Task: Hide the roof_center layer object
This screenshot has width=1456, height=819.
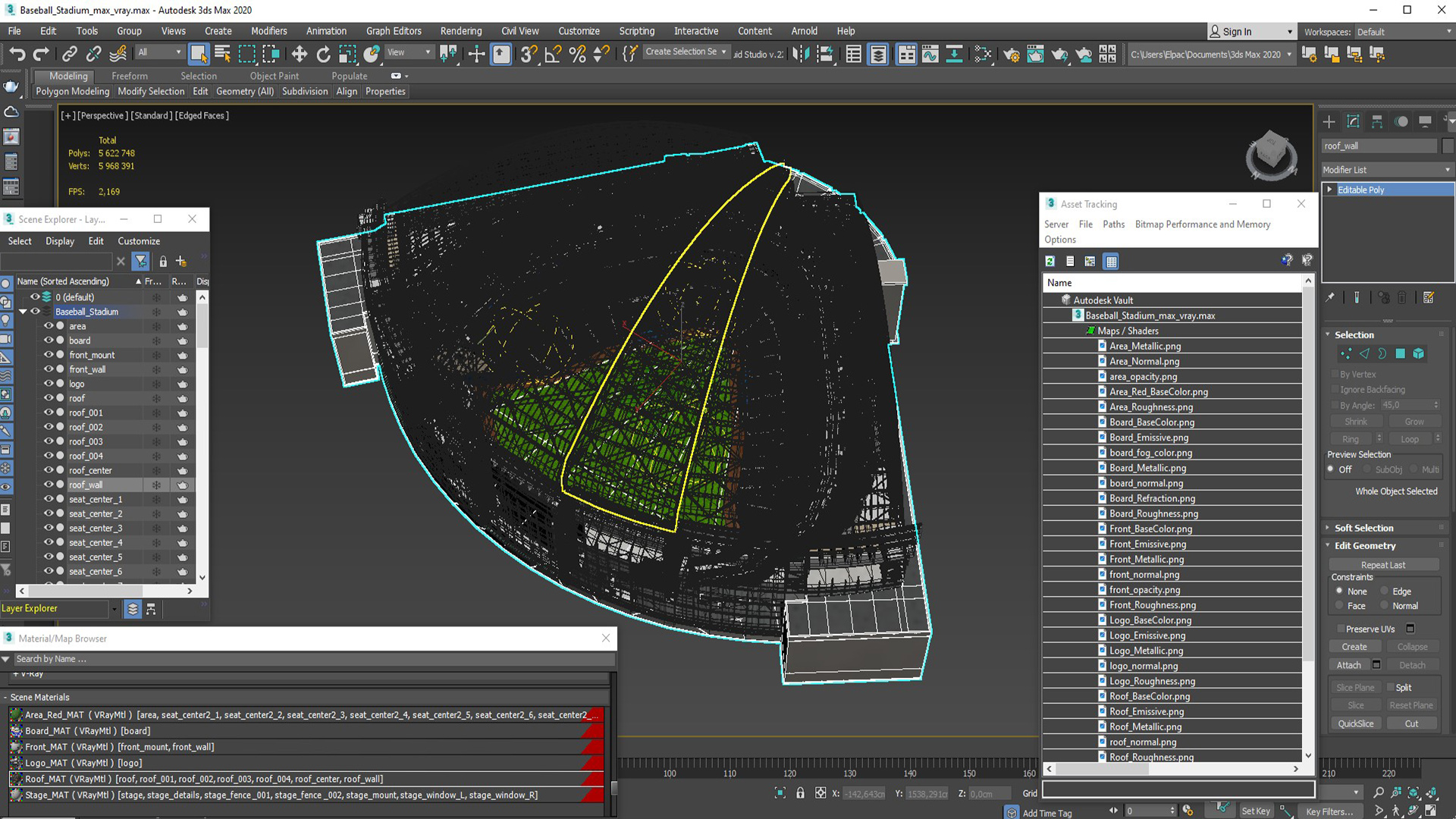Action: (x=49, y=470)
